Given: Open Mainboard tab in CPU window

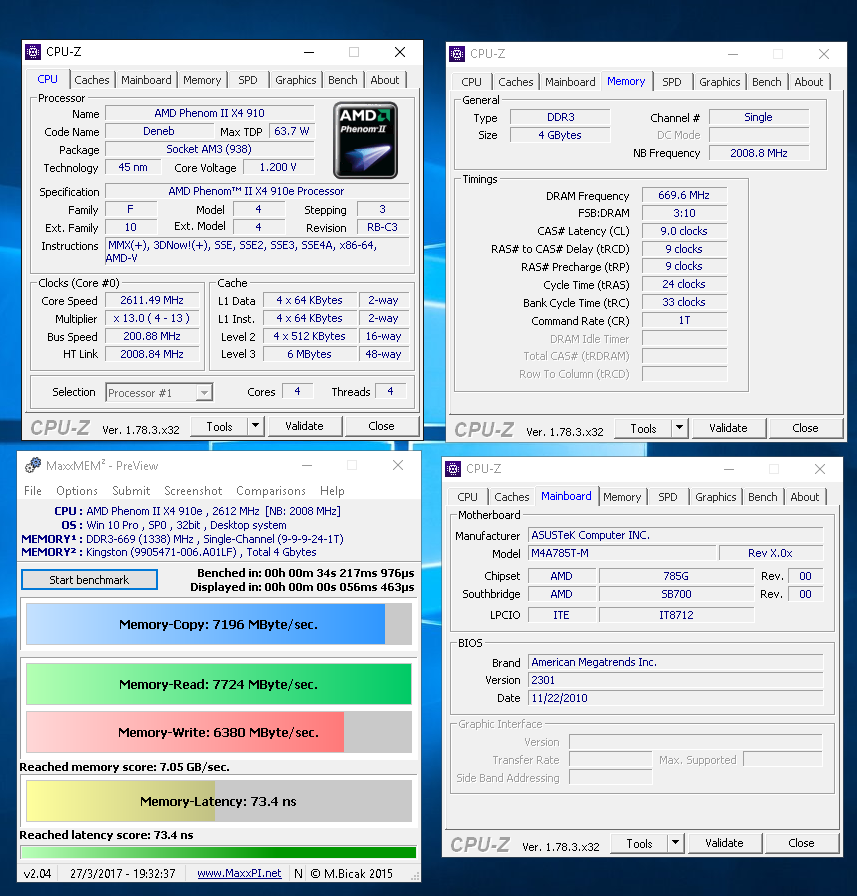Looking at the screenshot, I should pyautogui.click(x=146, y=80).
